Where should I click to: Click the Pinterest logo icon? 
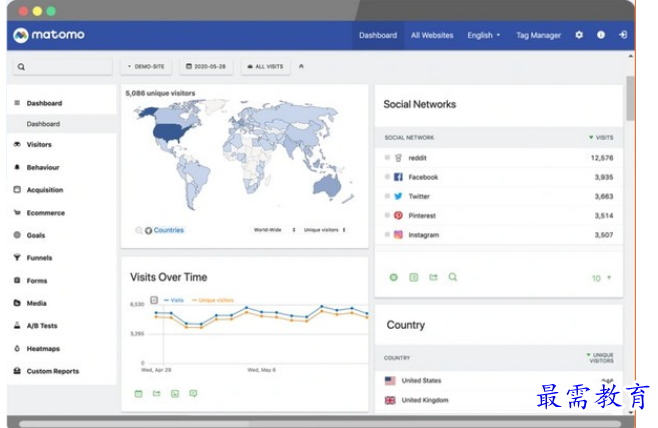[398, 216]
